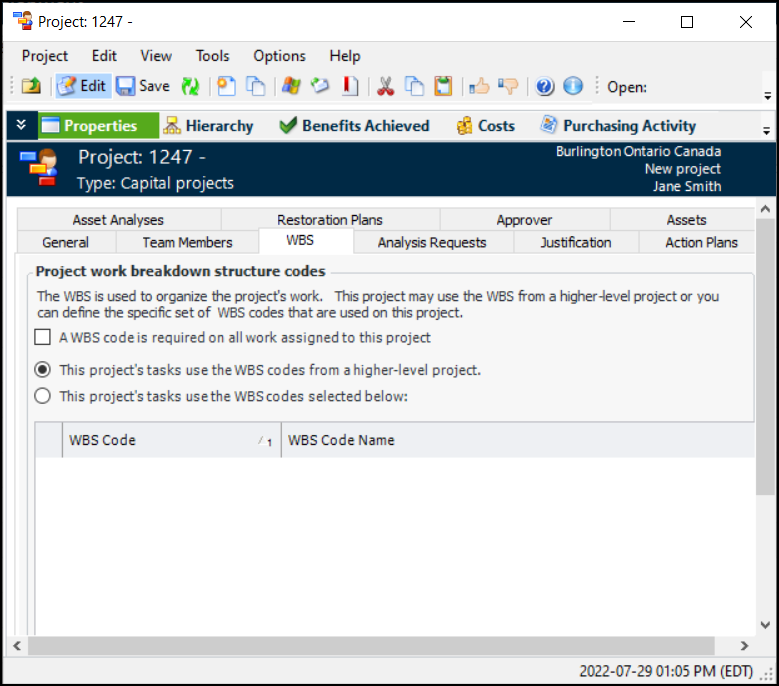The image size is (779, 686).
Task: Click the horizontal scrollbar left arrow
Action: click(17, 646)
